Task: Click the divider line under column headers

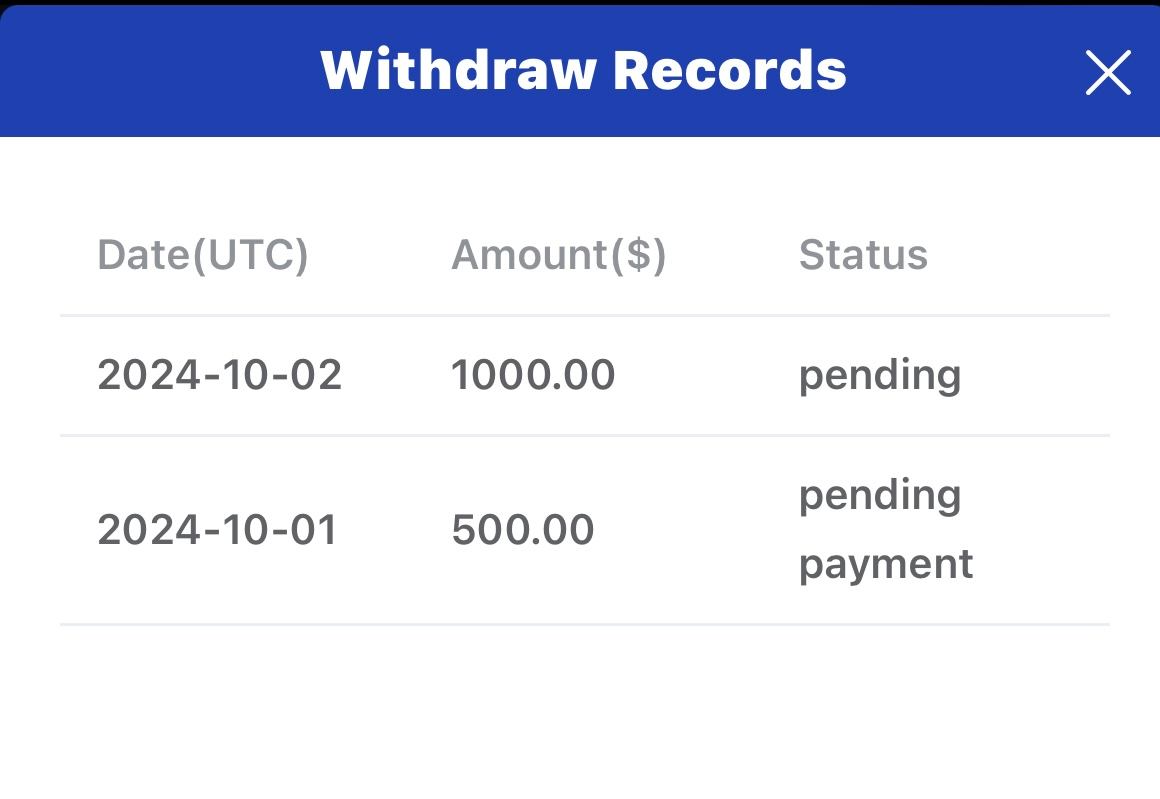Action: [x=584, y=315]
